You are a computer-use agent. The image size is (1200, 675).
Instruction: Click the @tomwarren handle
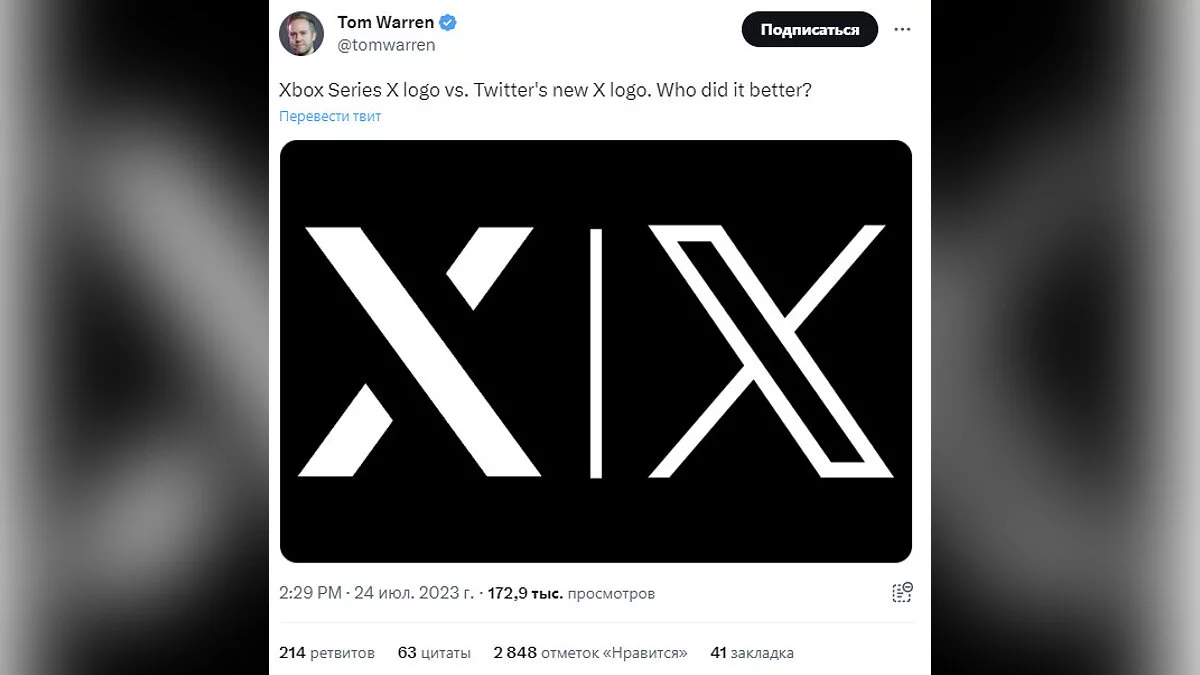pyautogui.click(x=386, y=45)
